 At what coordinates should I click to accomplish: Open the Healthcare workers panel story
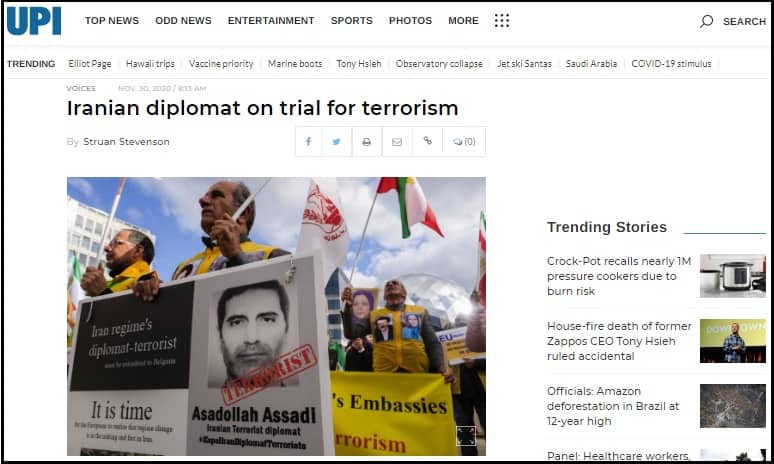click(618, 455)
